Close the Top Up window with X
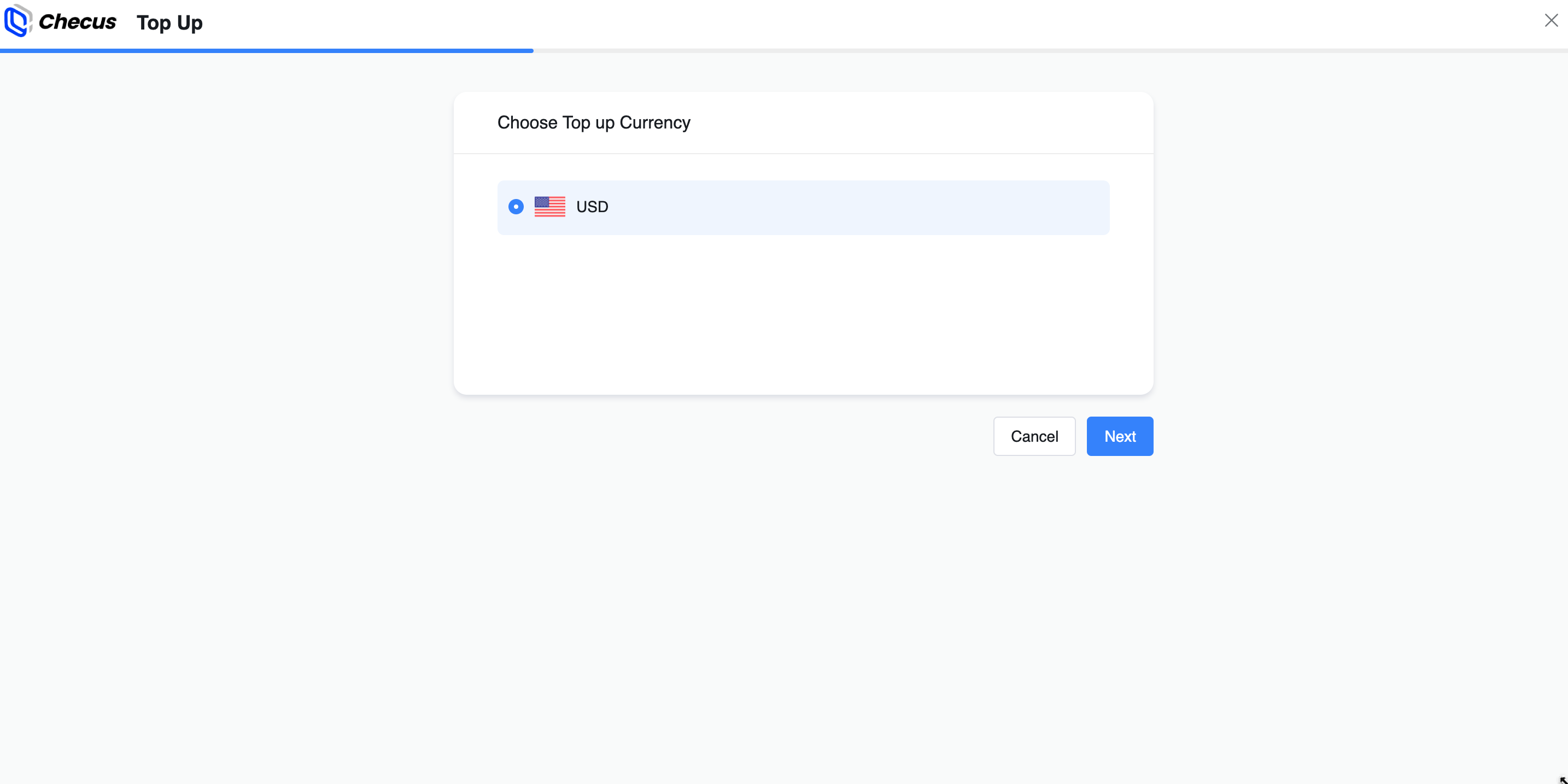1568x784 pixels. tap(1551, 21)
